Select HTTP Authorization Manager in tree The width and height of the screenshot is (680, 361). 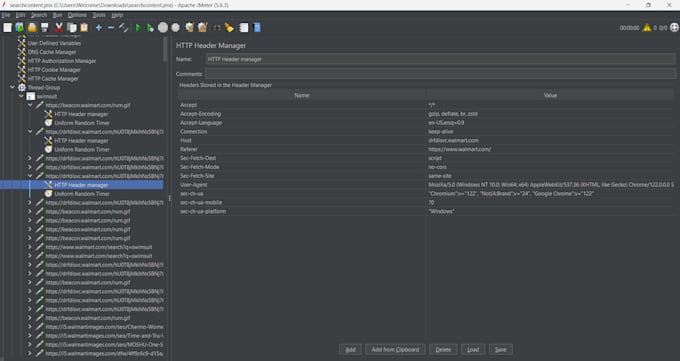point(62,61)
